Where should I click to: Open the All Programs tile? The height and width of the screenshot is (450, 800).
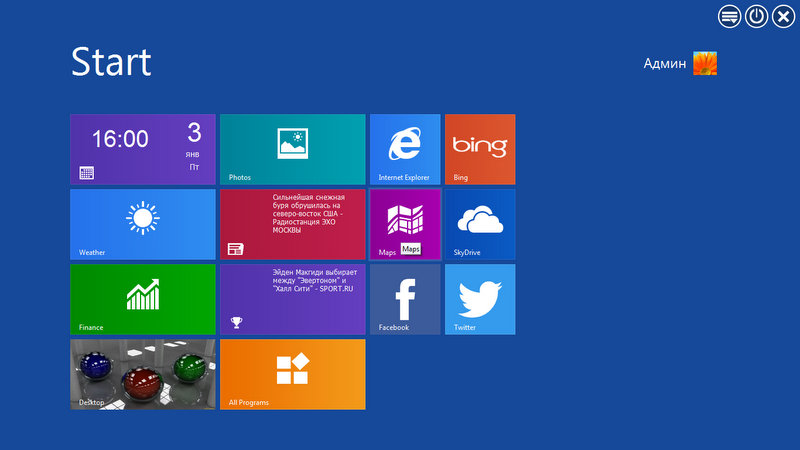coord(292,374)
